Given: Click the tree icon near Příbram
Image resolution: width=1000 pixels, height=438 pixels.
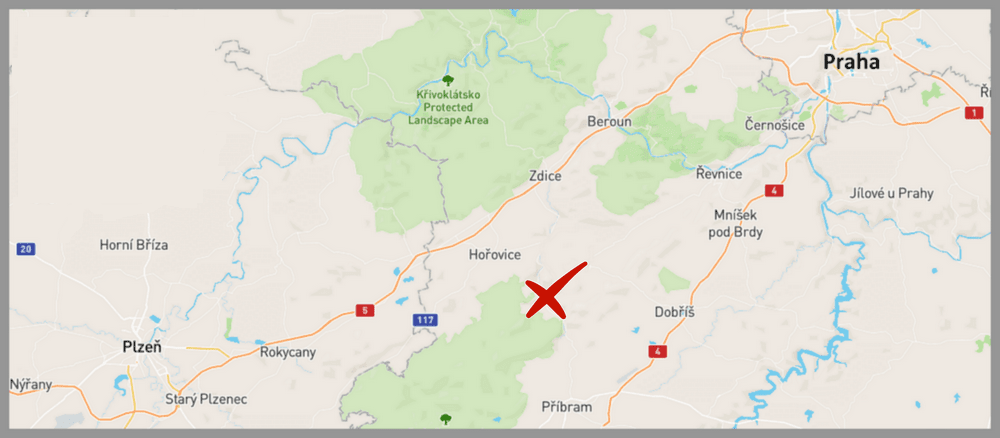Looking at the screenshot, I should point(446,419).
